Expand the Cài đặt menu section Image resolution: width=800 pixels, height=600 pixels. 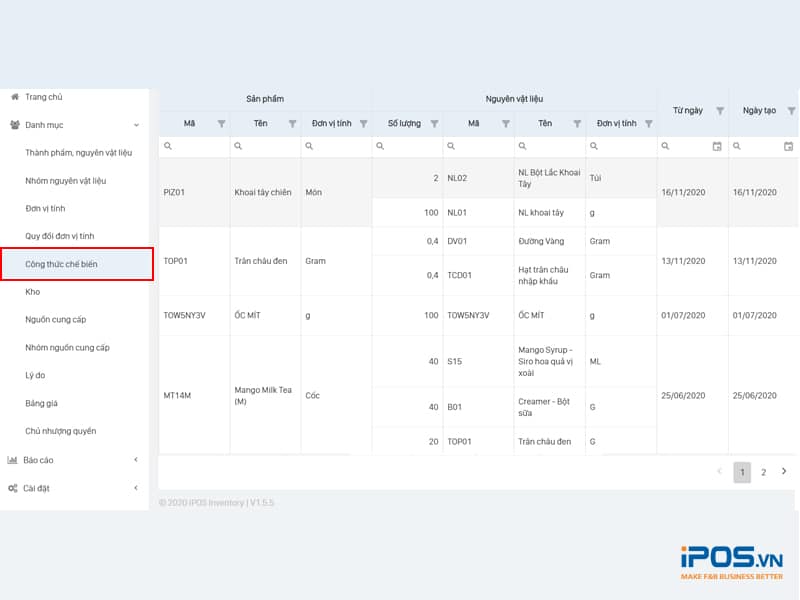(x=136, y=488)
